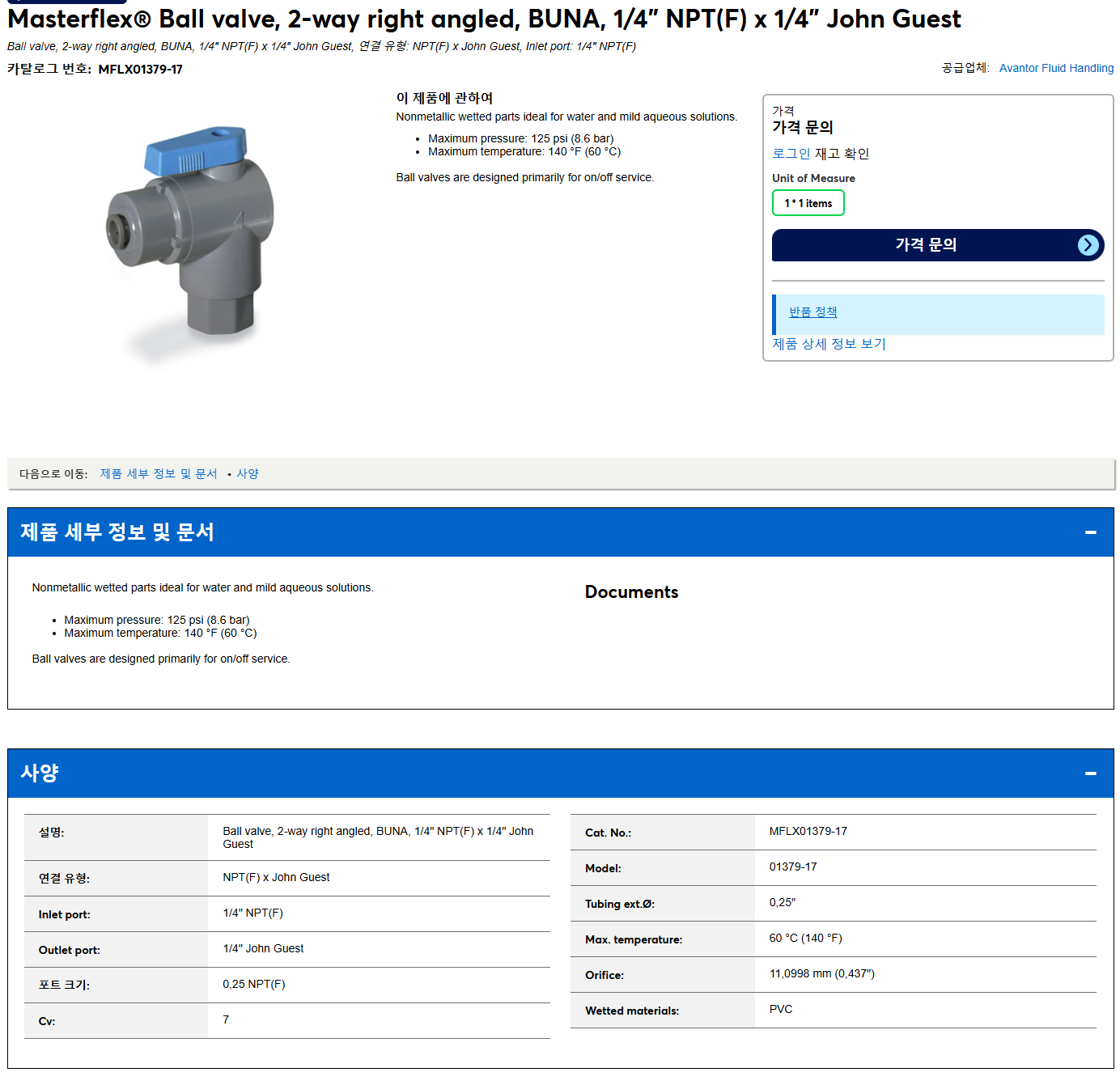1120x1085 pixels.
Task: Click the 설명 description value in the table
Action: pyautogui.click(x=378, y=837)
